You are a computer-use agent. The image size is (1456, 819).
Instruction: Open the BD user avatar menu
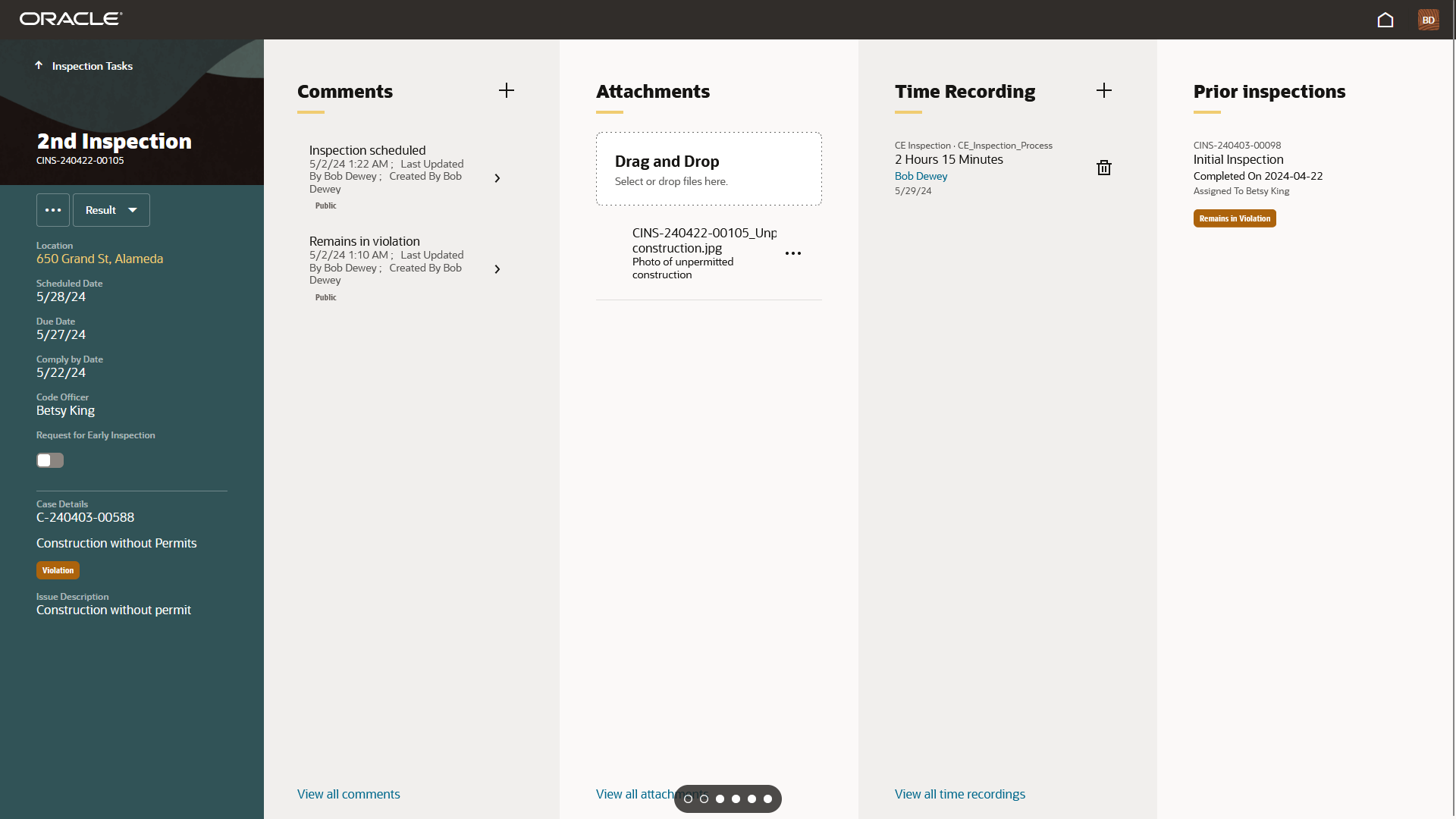click(1429, 20)
